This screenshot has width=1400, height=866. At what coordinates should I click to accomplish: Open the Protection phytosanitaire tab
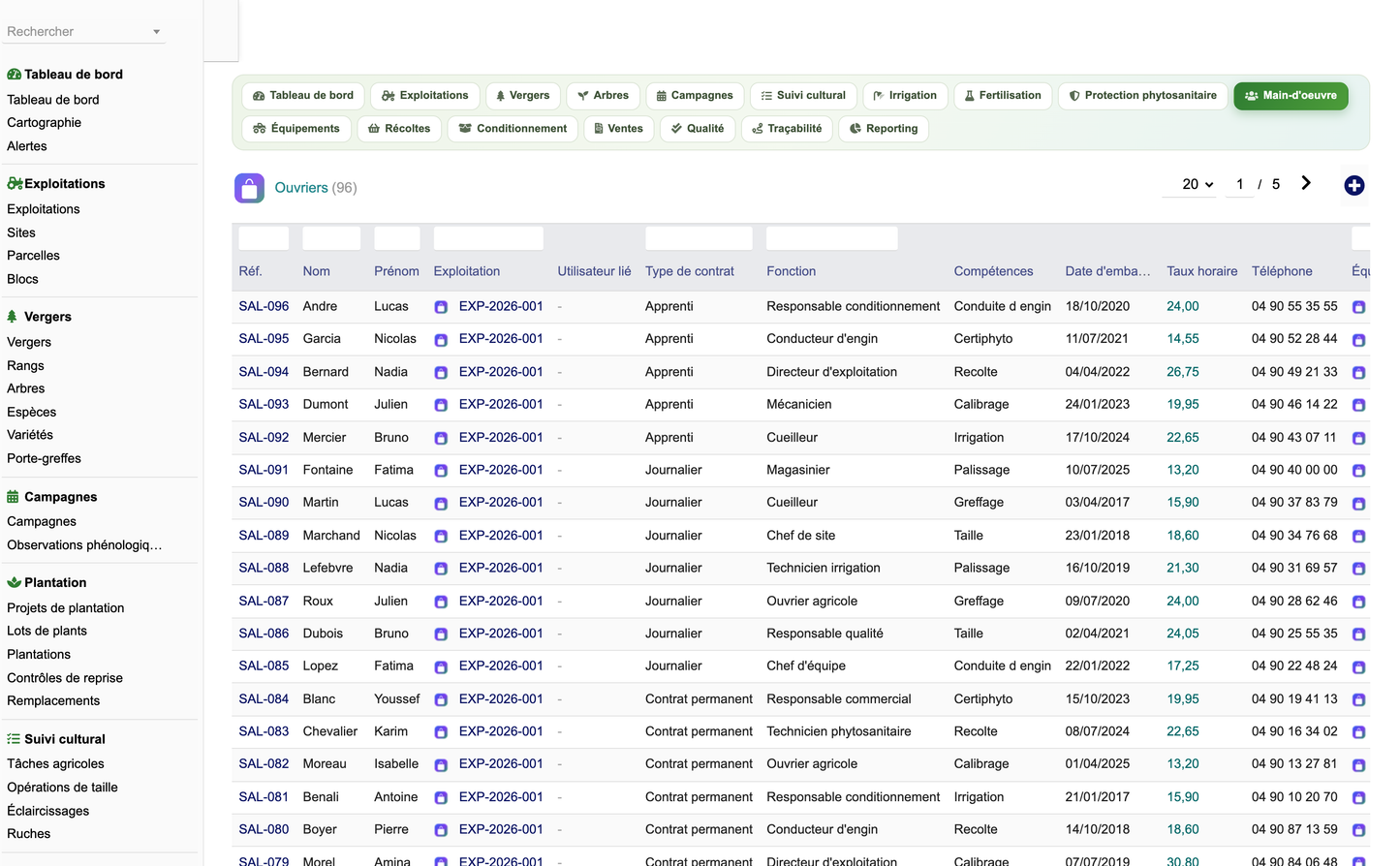tap(1143, 96)
